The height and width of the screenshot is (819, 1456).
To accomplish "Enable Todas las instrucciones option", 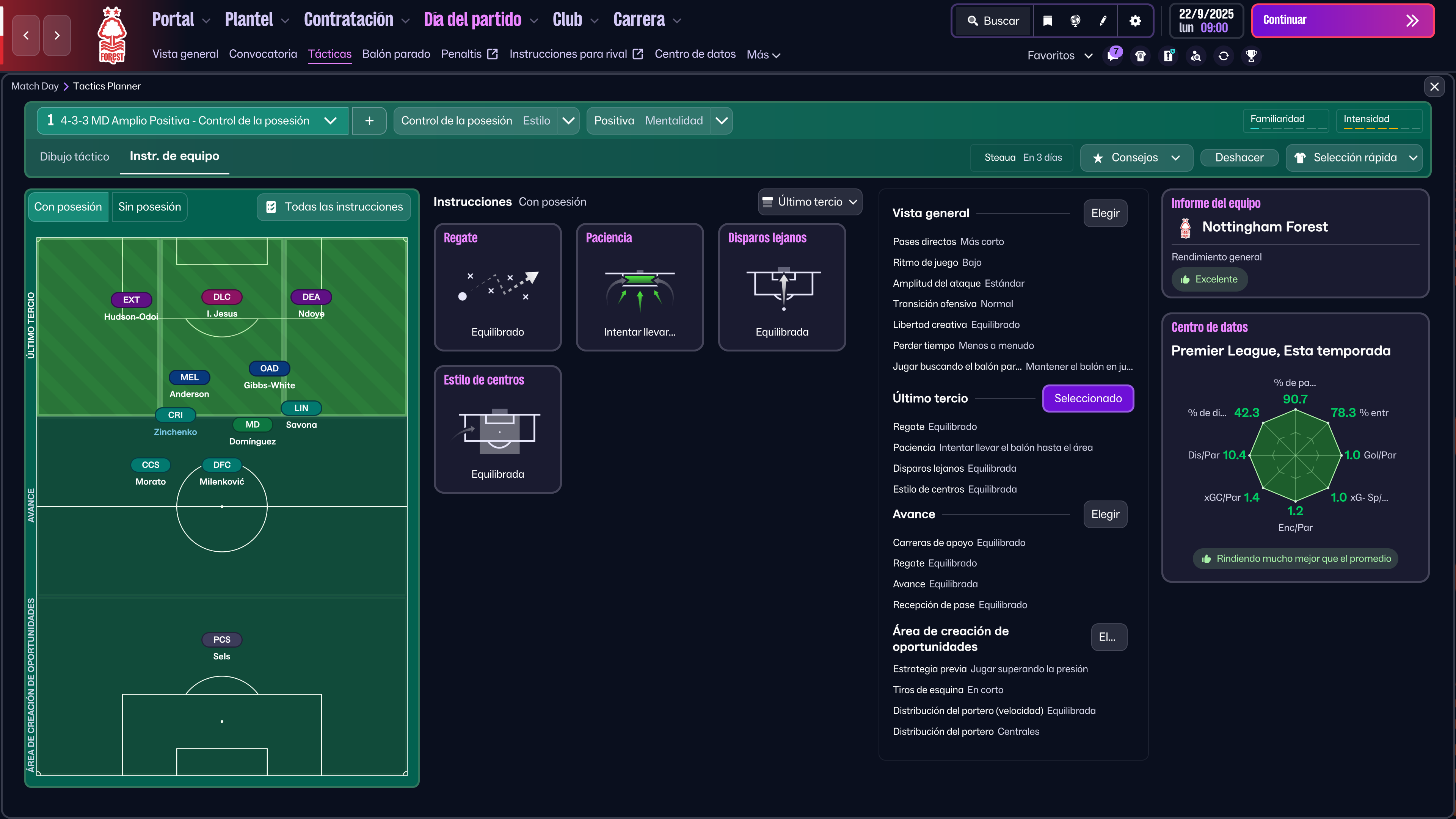I will [334, 207].
